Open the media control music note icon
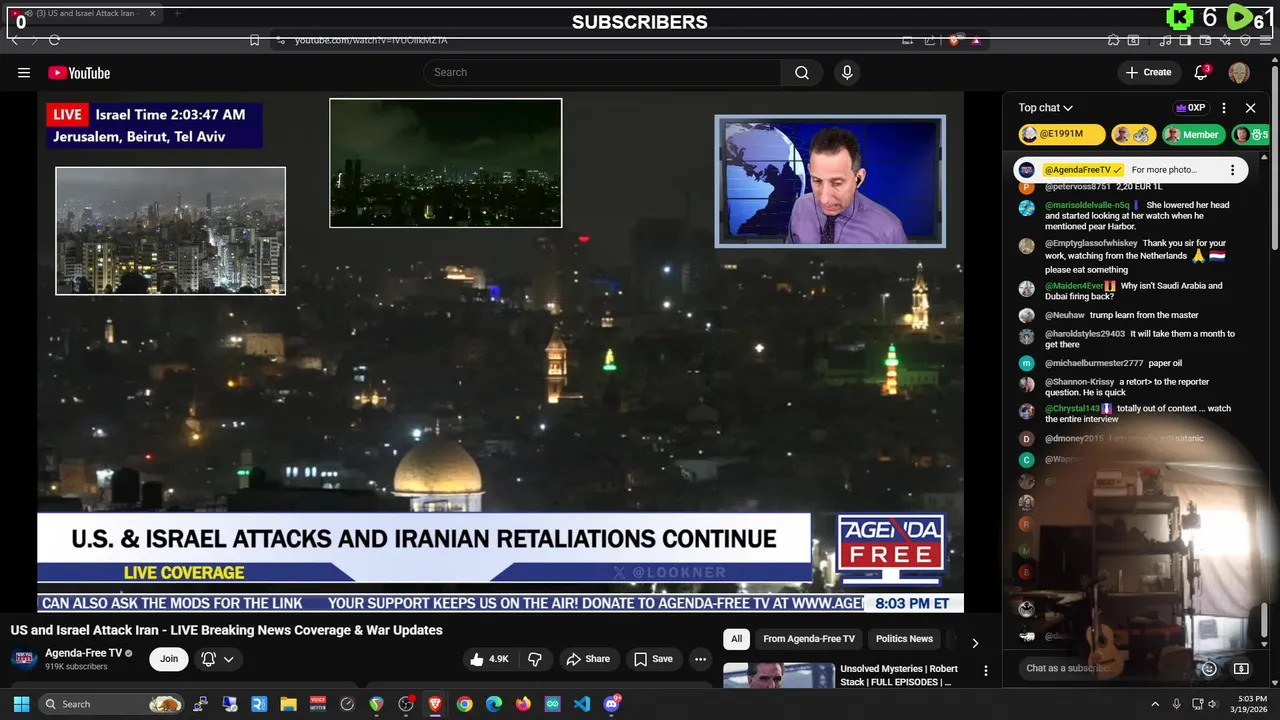The width and height of the screenshot is (1280, 720). tap(1165, 40)
